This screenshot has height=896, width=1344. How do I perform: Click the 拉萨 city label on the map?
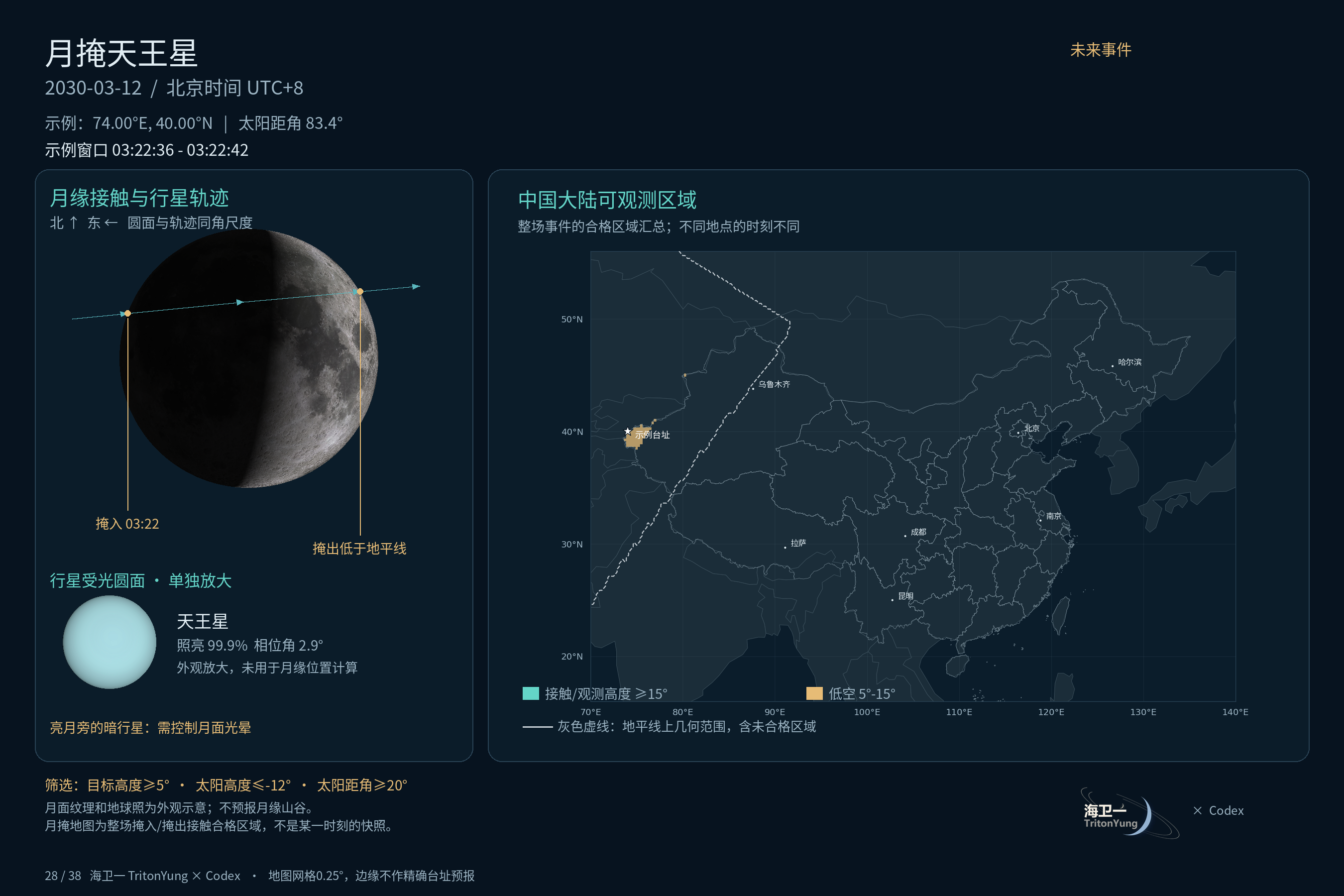click(x=798, y=543)
